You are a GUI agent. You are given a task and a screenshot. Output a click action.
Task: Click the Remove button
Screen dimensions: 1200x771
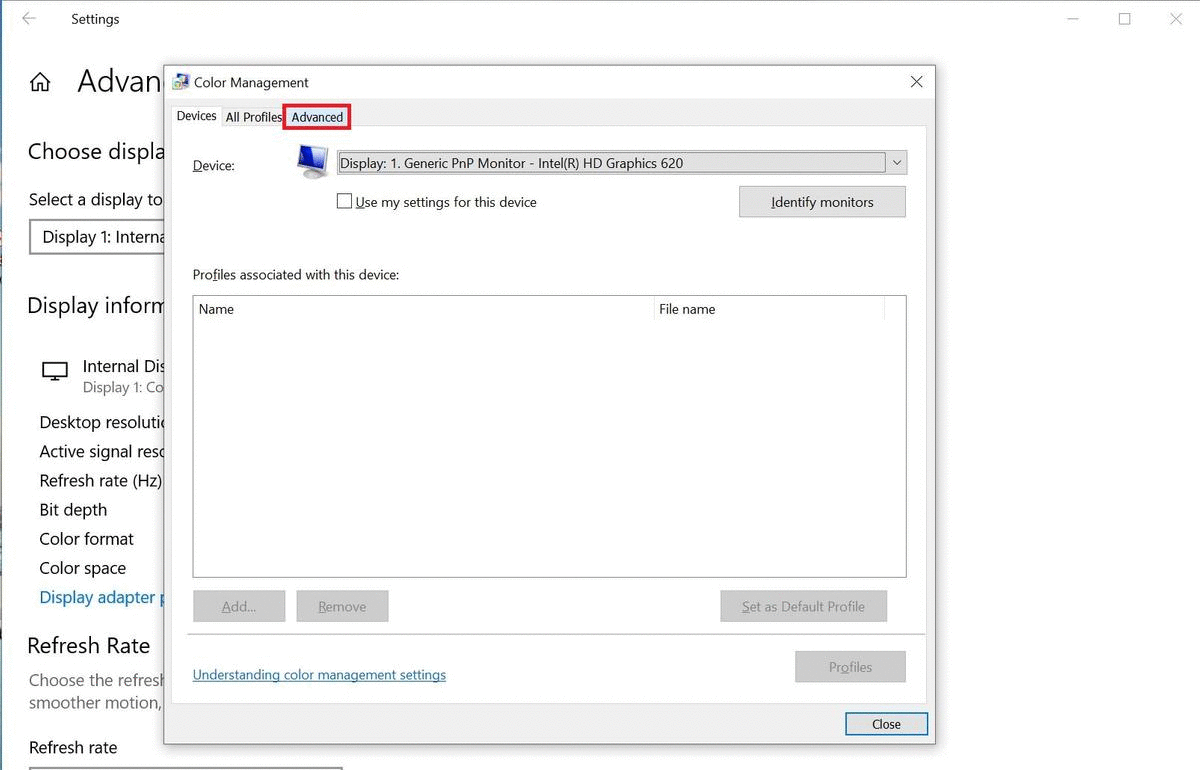point(342,606)
